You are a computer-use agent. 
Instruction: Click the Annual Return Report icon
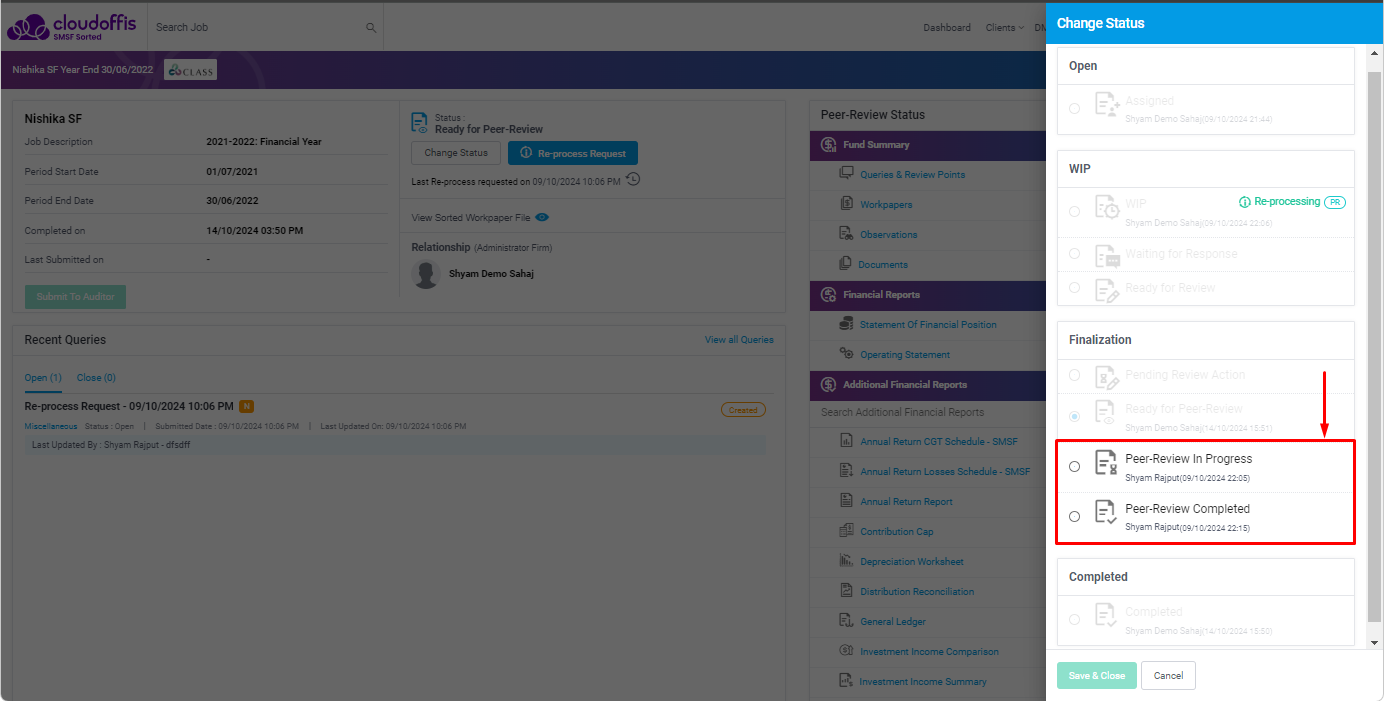coord(846,501)
